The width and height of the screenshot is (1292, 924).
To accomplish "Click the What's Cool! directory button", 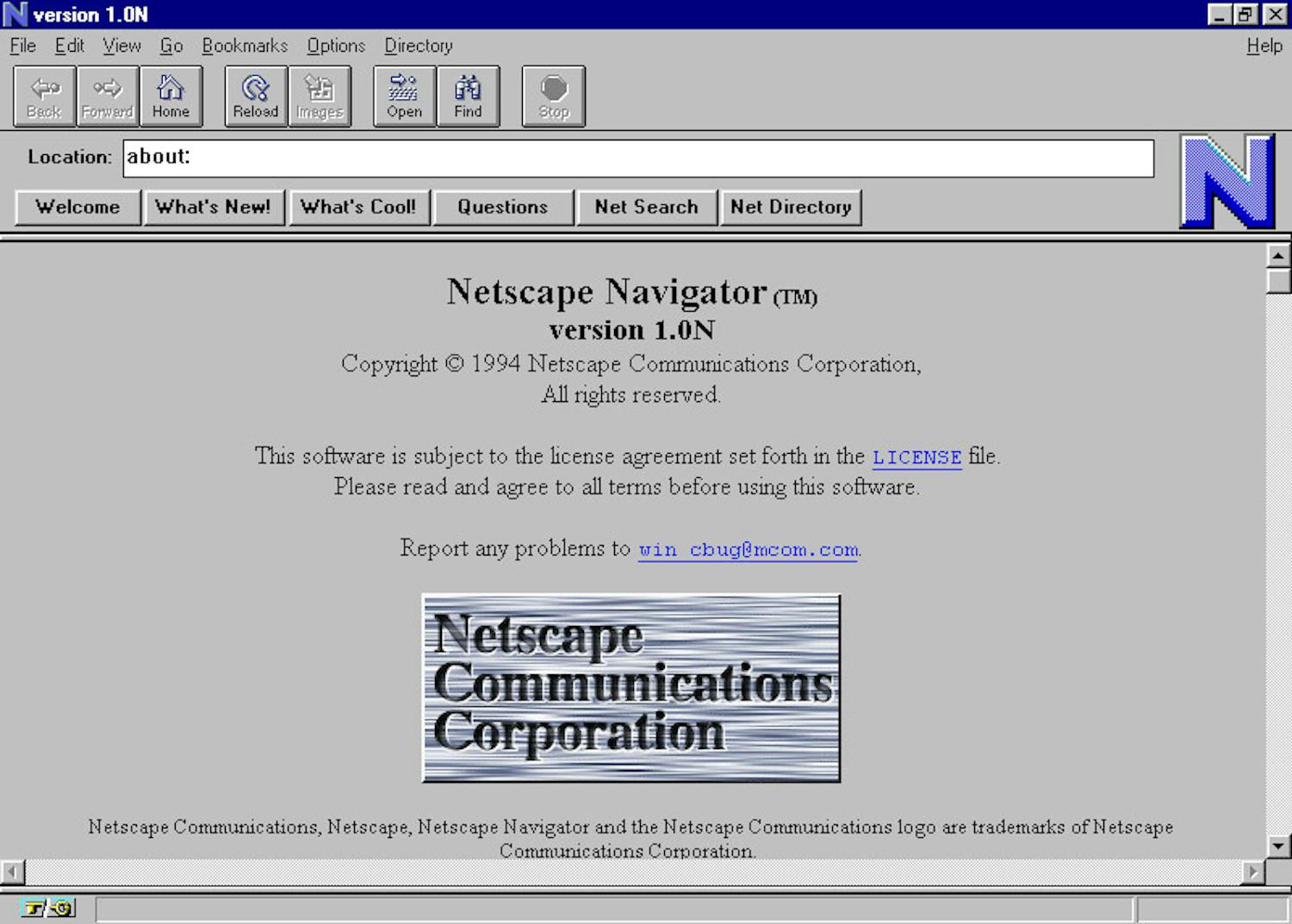I will tap(359, 207).
